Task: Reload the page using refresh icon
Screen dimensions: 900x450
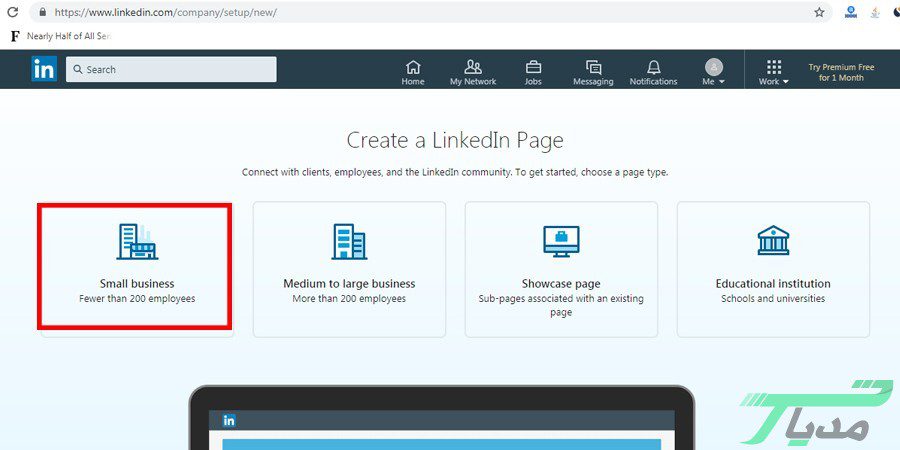Action: (x=12, y=12)
